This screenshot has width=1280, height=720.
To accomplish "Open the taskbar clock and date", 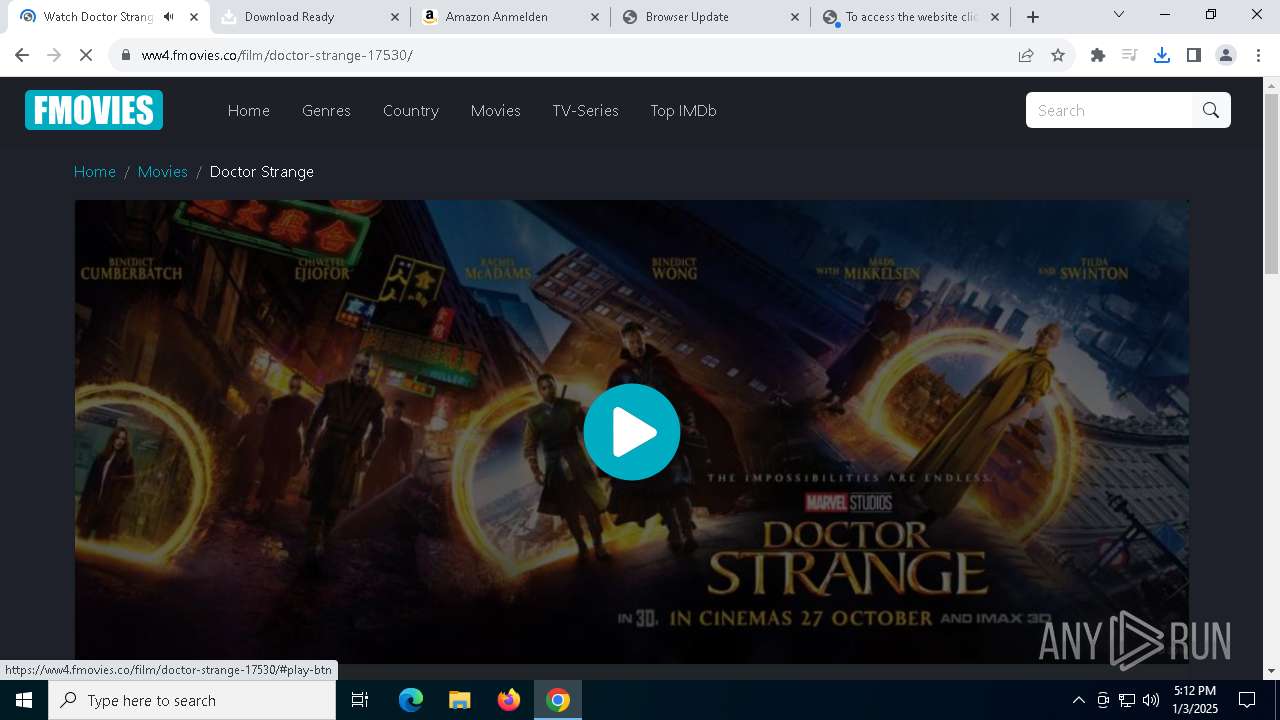I will (x=1195, y=700).
